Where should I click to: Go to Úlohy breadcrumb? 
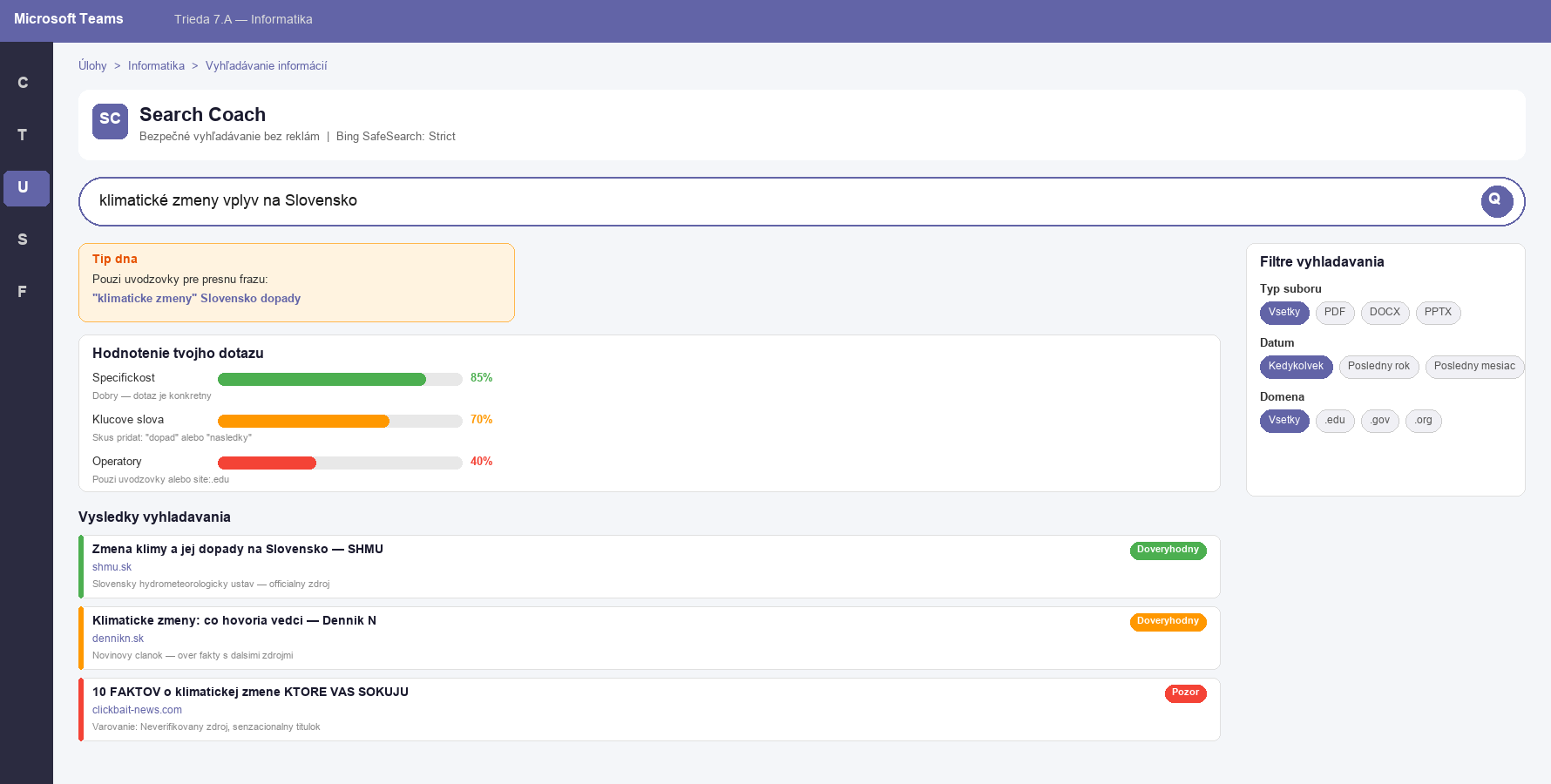pyautogui.click(x=92, y=66)
